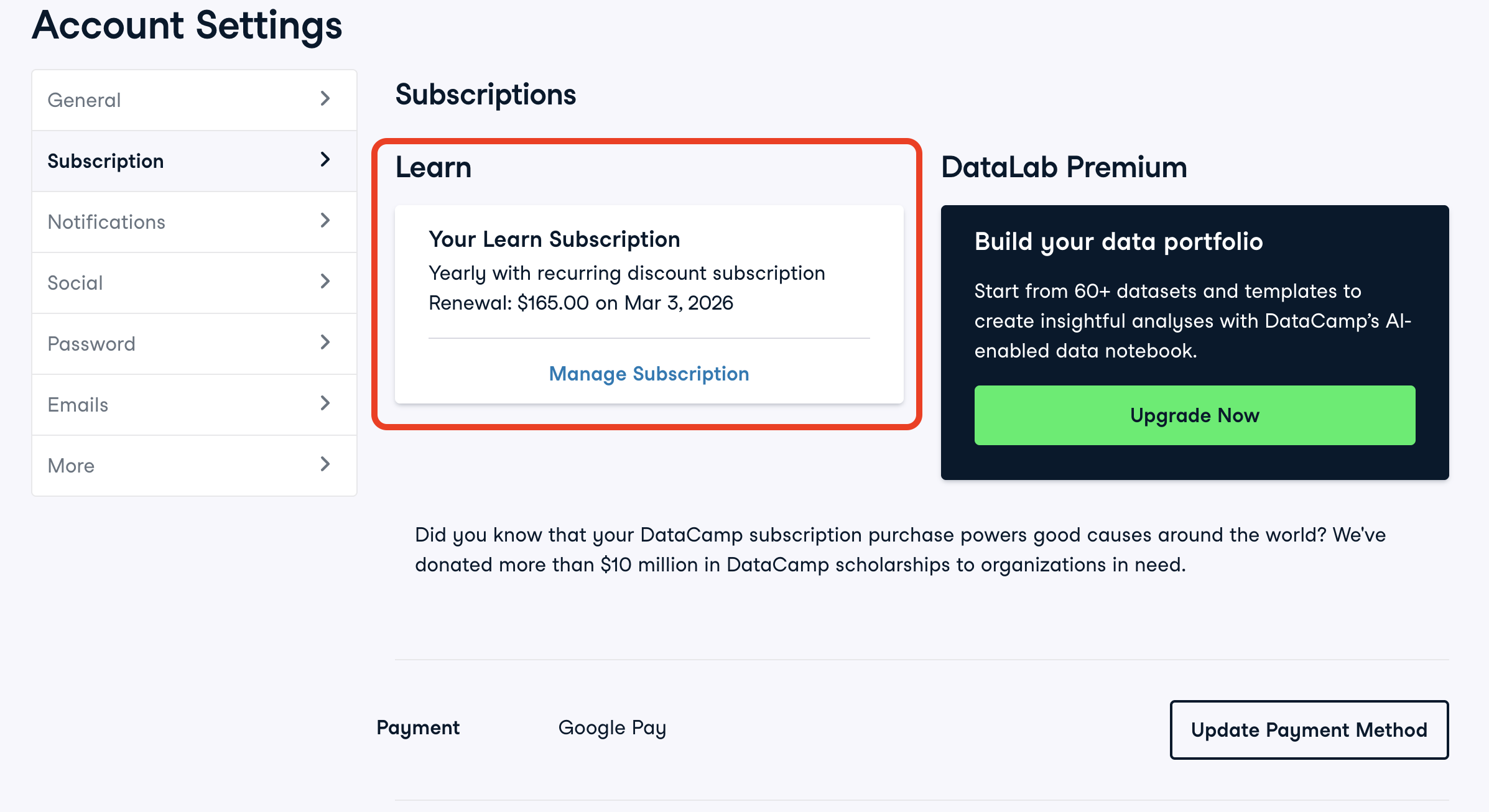This screenshot has width=1489, height=812.
Task: Click the arrow icon in the Password row
Action: pos(325,343)
